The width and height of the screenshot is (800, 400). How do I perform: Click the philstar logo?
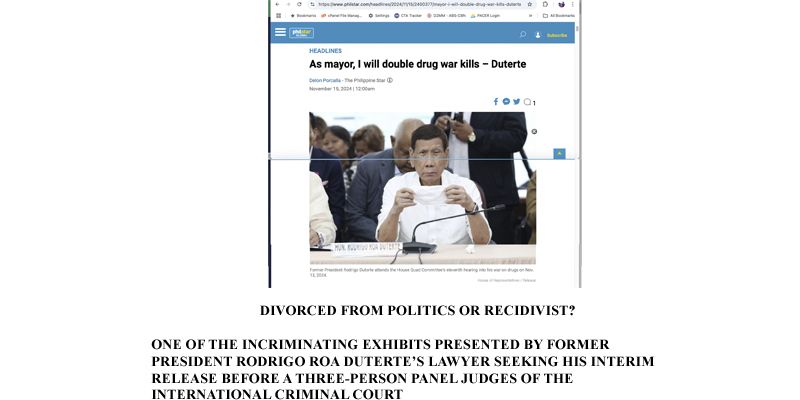tap(302, 33)
